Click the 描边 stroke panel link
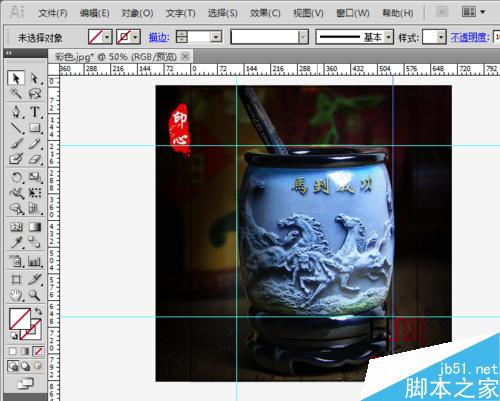 point(159,37)
